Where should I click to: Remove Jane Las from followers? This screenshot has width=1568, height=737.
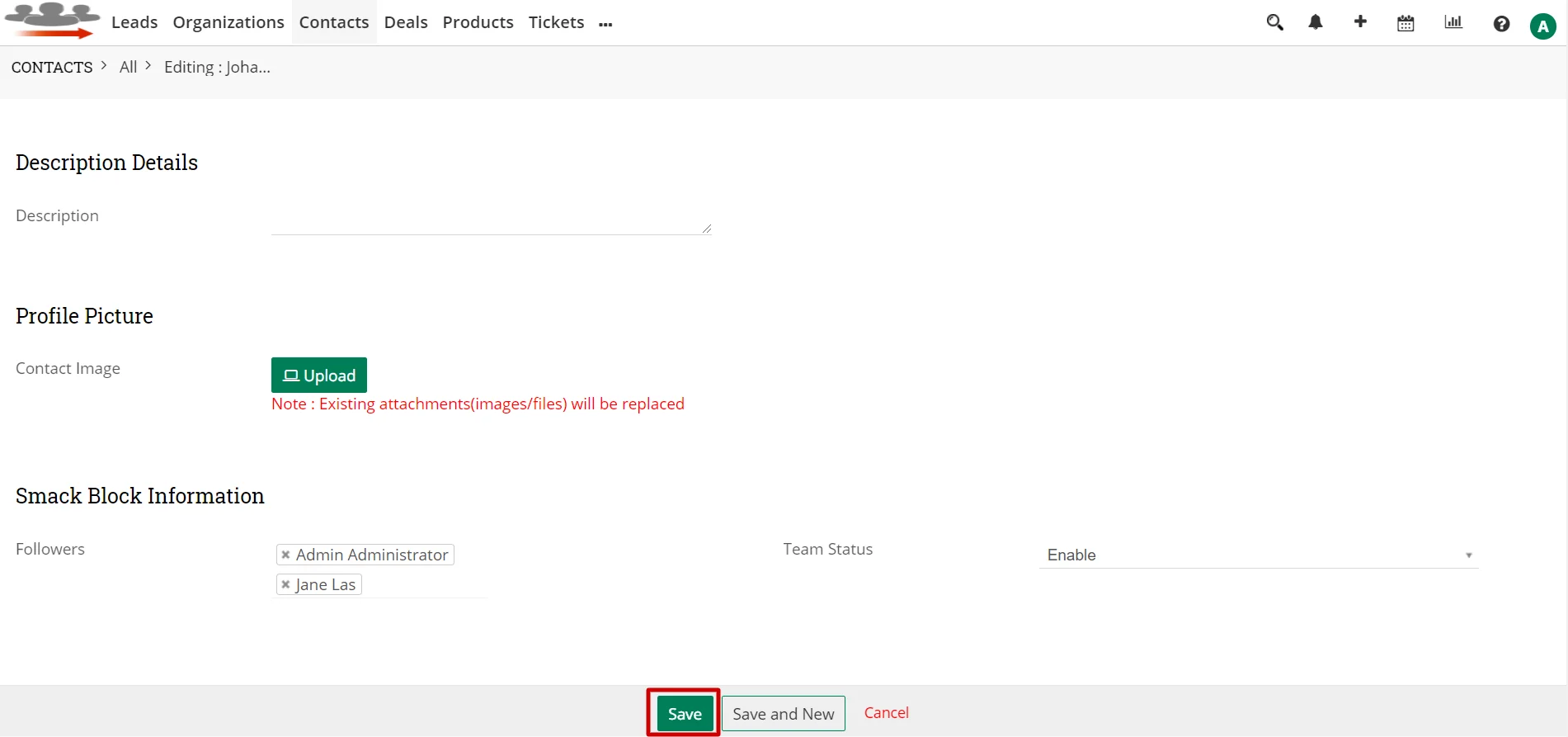[x=285, y=584]
